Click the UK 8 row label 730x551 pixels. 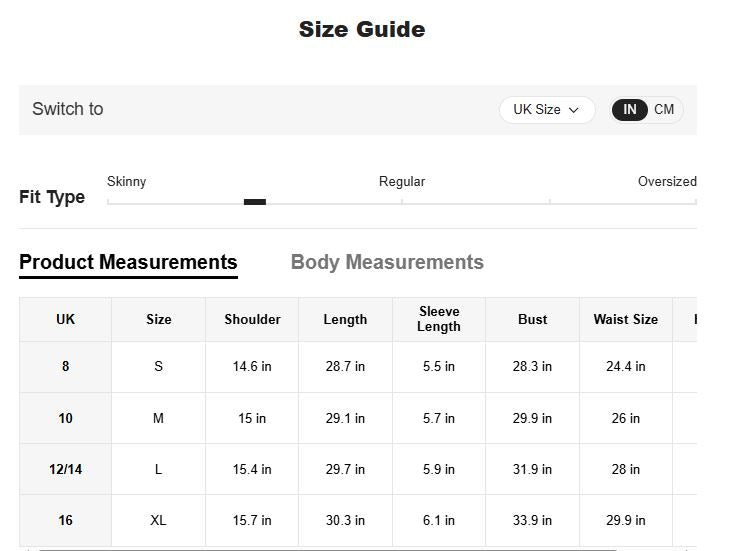[x=65, y=366]
